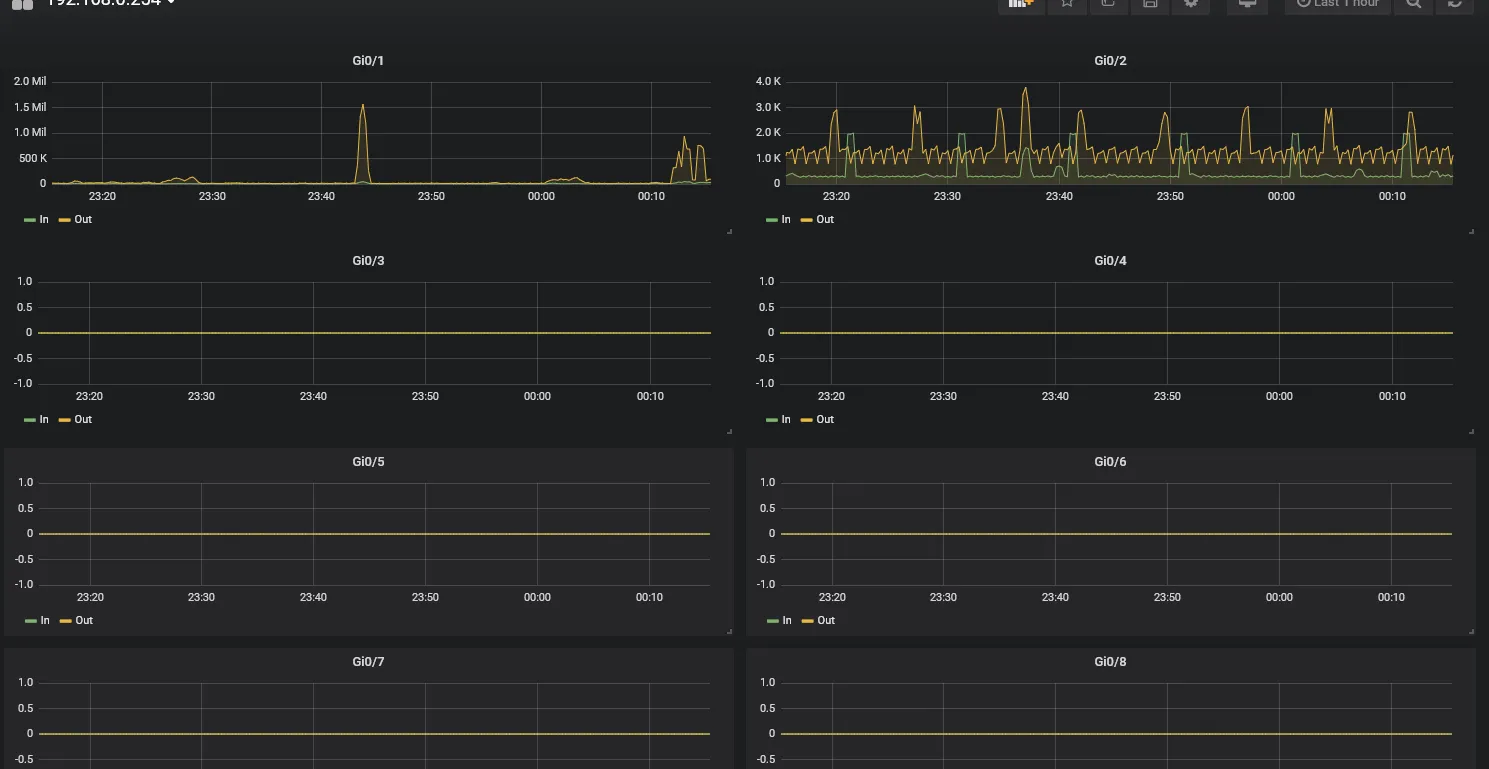This screenshot has width=1489, height=769.
Task: Click the magnifier time range zoom out icon
Action: point(1413,4)
